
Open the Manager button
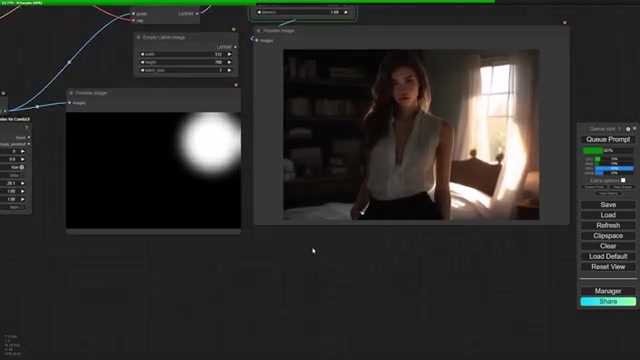click(608, 291)
